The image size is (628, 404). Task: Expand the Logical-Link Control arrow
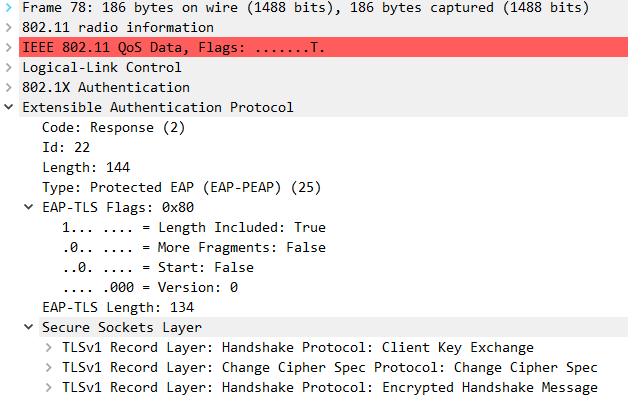10,67
